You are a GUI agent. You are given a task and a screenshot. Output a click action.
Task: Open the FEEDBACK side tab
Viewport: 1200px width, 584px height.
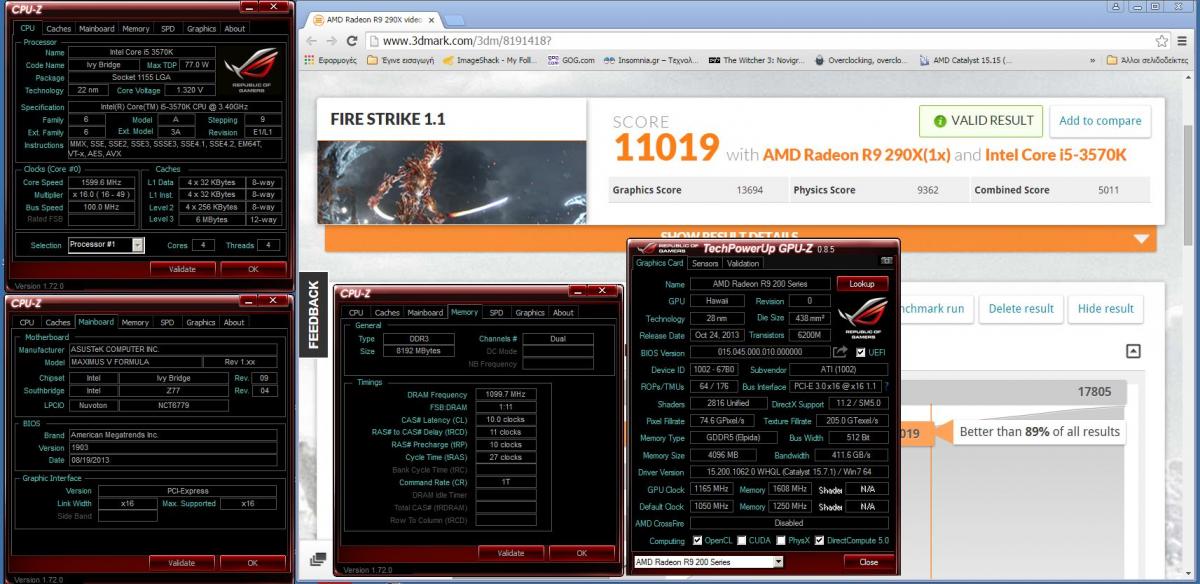click(x=313, y=313)
